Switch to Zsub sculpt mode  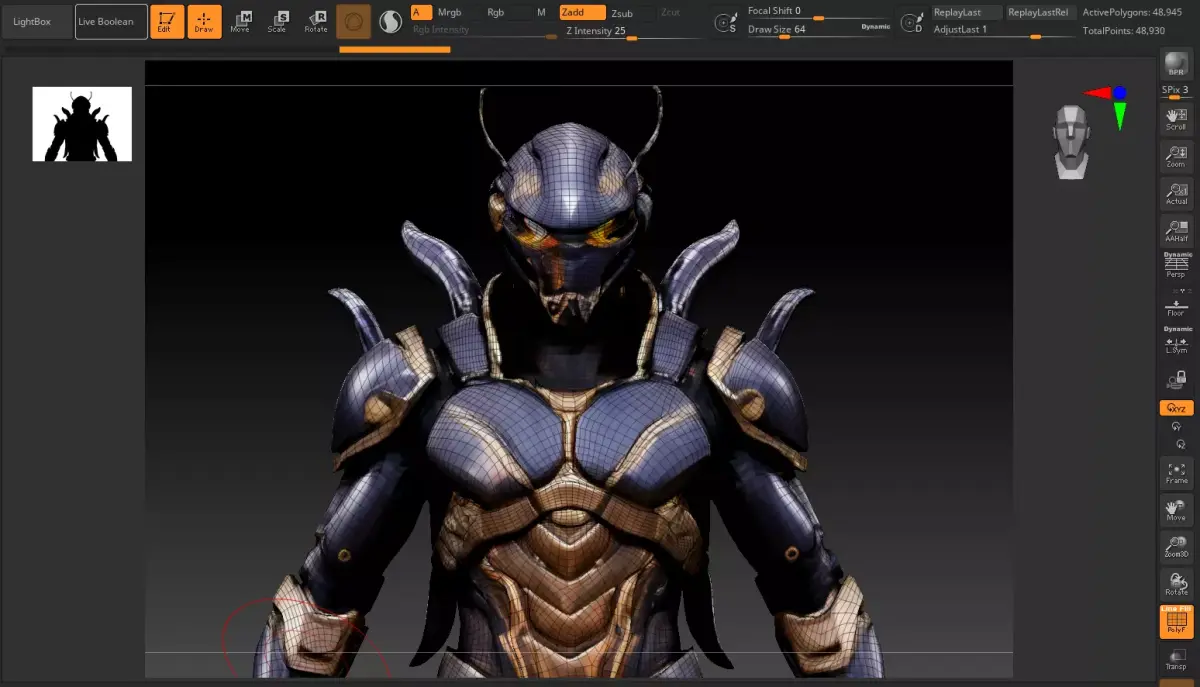622,13
